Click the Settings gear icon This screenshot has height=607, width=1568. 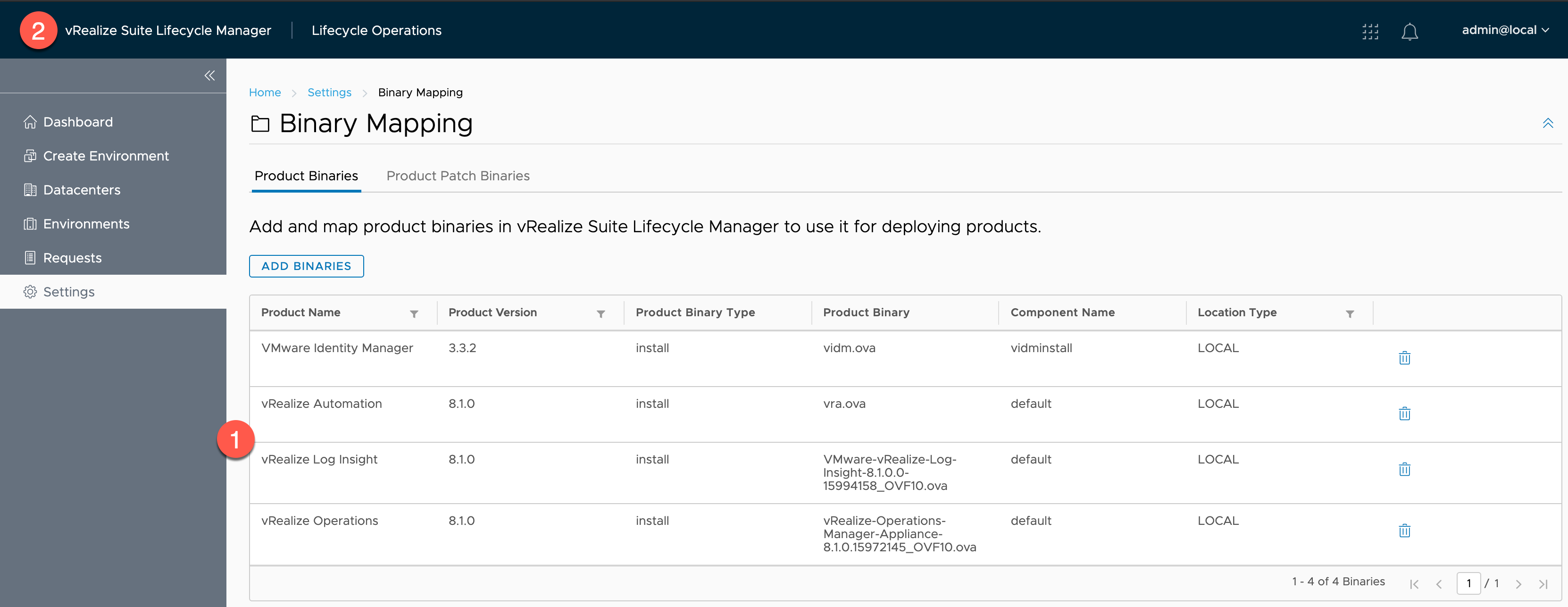30,292
